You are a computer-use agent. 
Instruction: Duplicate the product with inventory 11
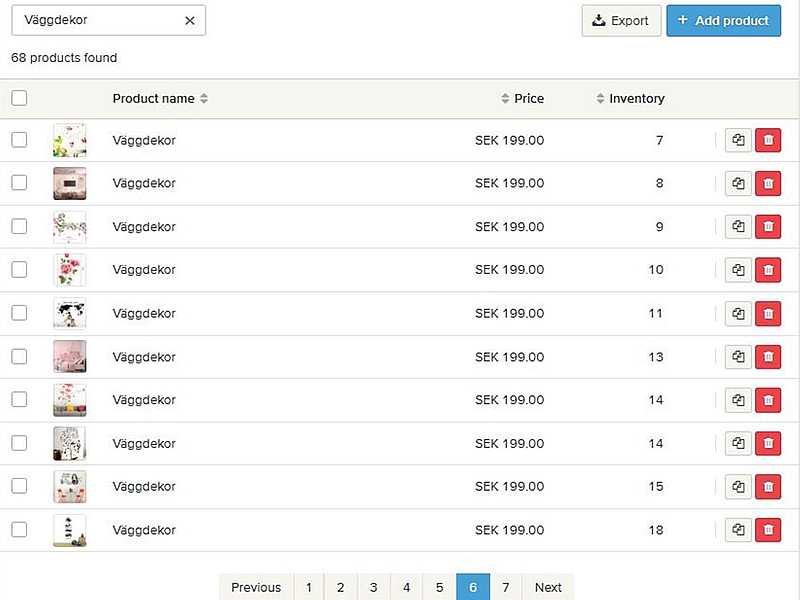(738, 314)
